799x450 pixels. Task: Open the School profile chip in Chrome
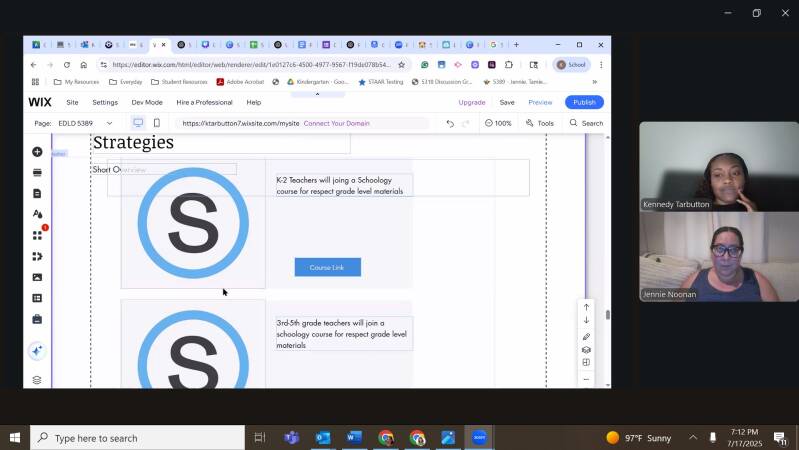(x=572, y=65)
